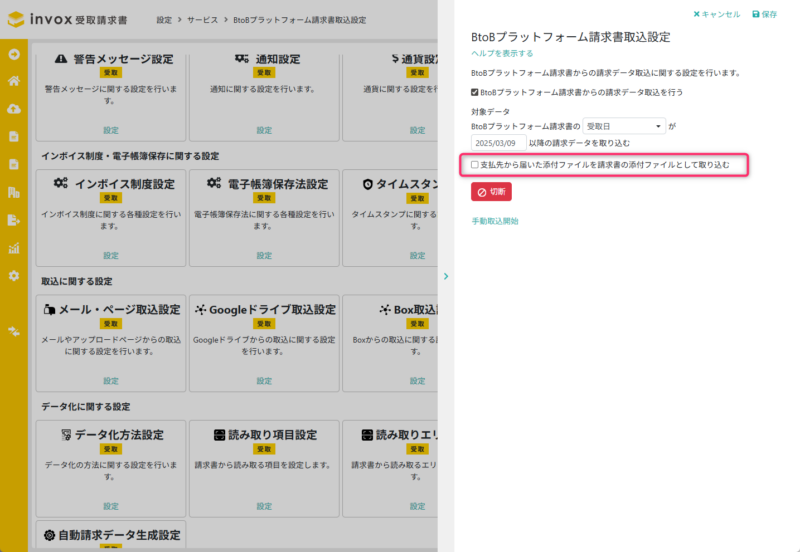Click 設定 link under 通知設定
800x552 pixels.
(264, 130)
